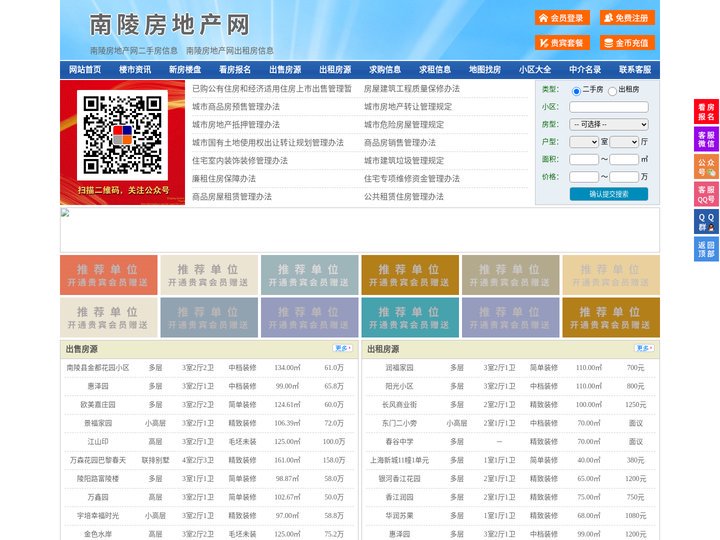Open the 房型 可选择 dropdown

pos(609,124)
